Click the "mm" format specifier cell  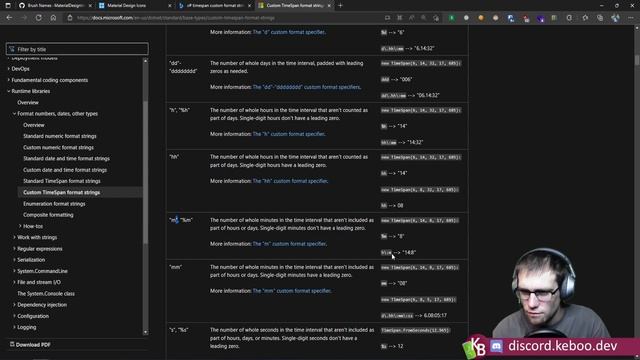click(176, 267)
